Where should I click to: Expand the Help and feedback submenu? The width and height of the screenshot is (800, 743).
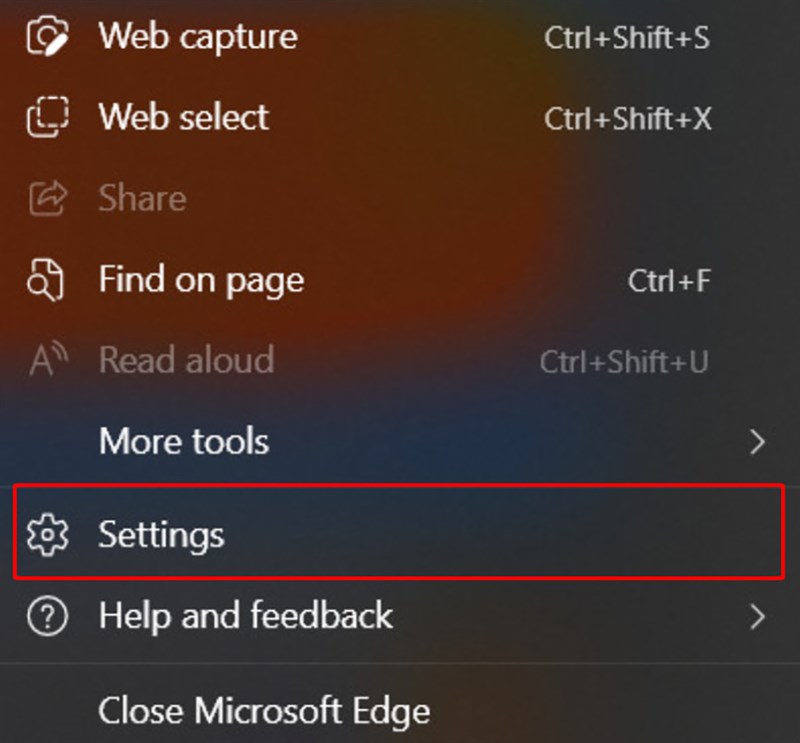(245, 617)
